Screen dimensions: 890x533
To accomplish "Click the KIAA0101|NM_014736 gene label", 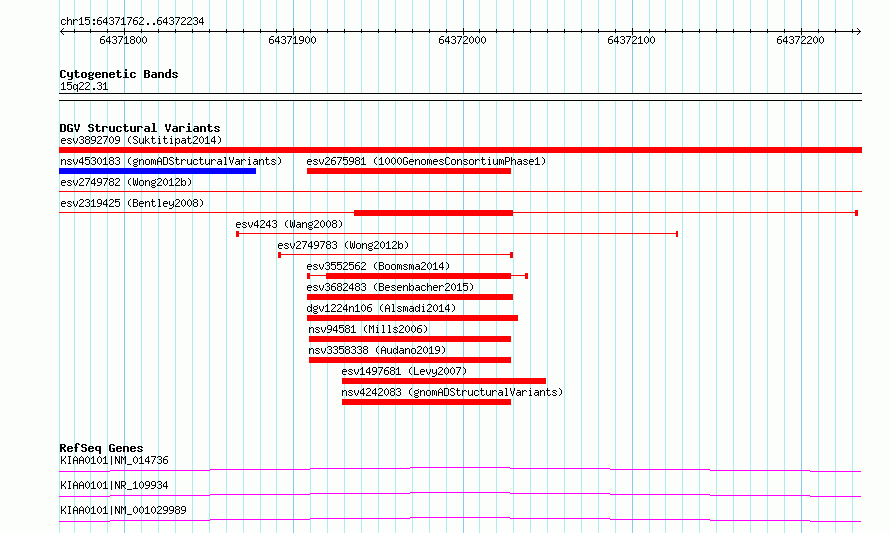I will [114, 460].
